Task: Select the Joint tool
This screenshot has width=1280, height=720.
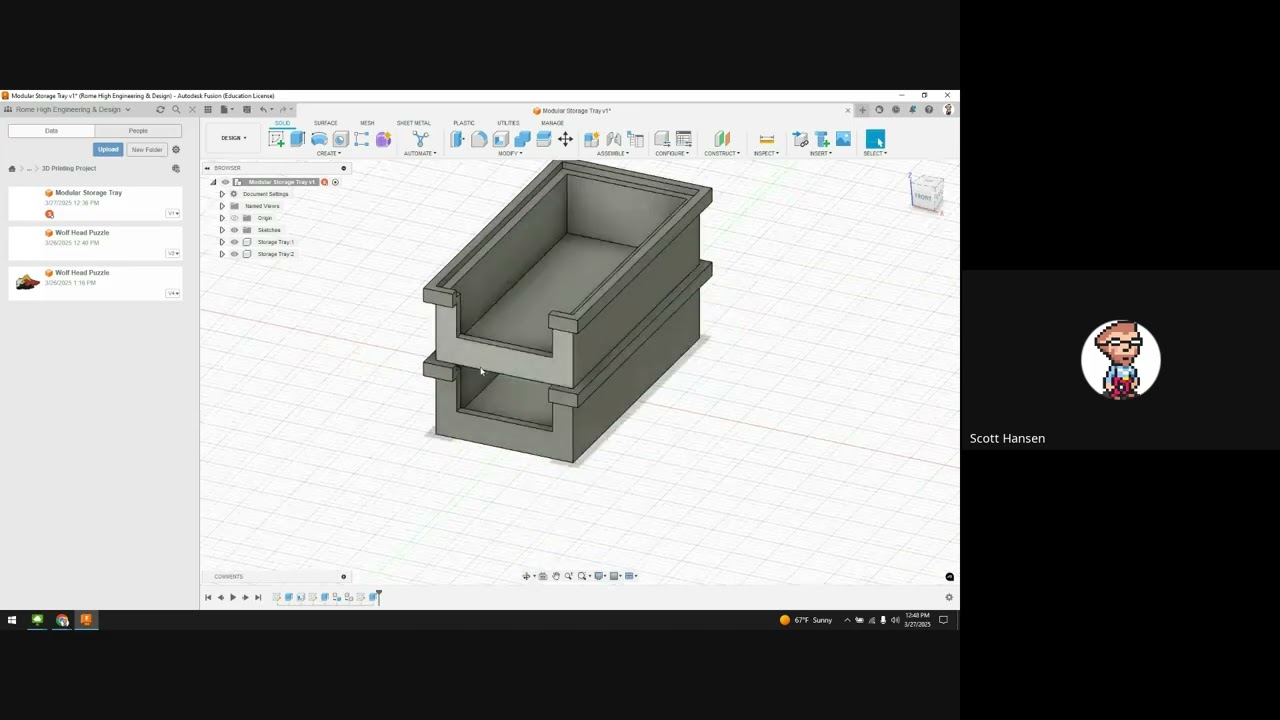Action: pyautogui.click(x=614, y=139)
